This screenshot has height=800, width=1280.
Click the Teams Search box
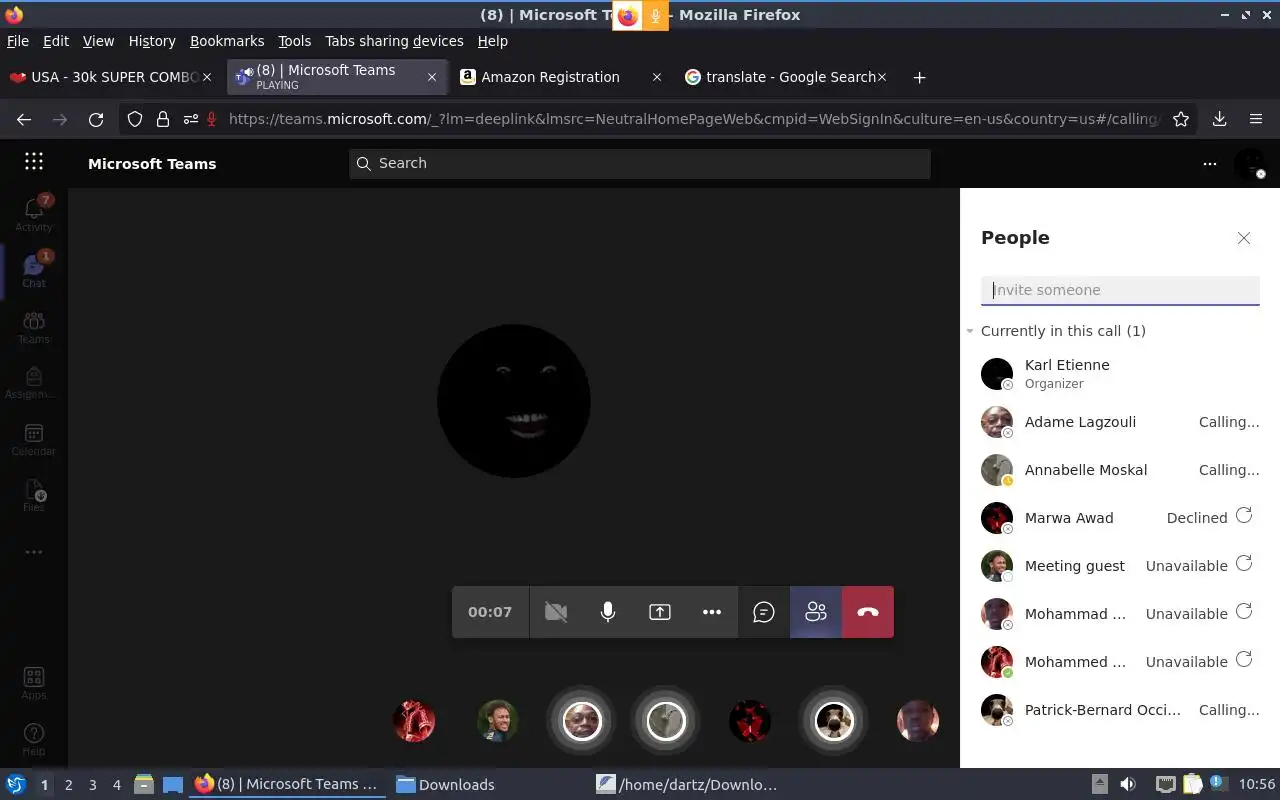[x=640, y=163]
